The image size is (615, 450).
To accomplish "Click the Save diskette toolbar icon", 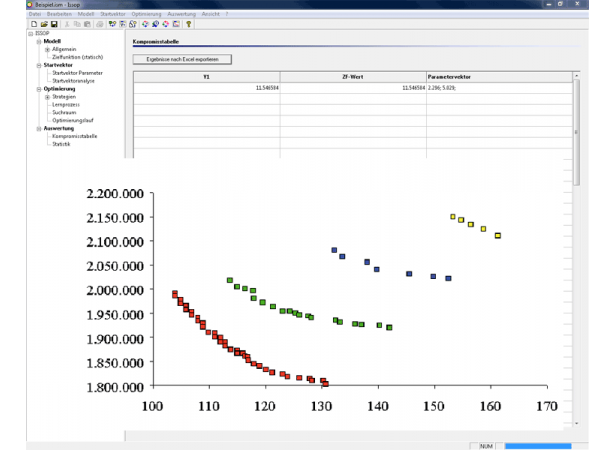I will coord(54,23).
